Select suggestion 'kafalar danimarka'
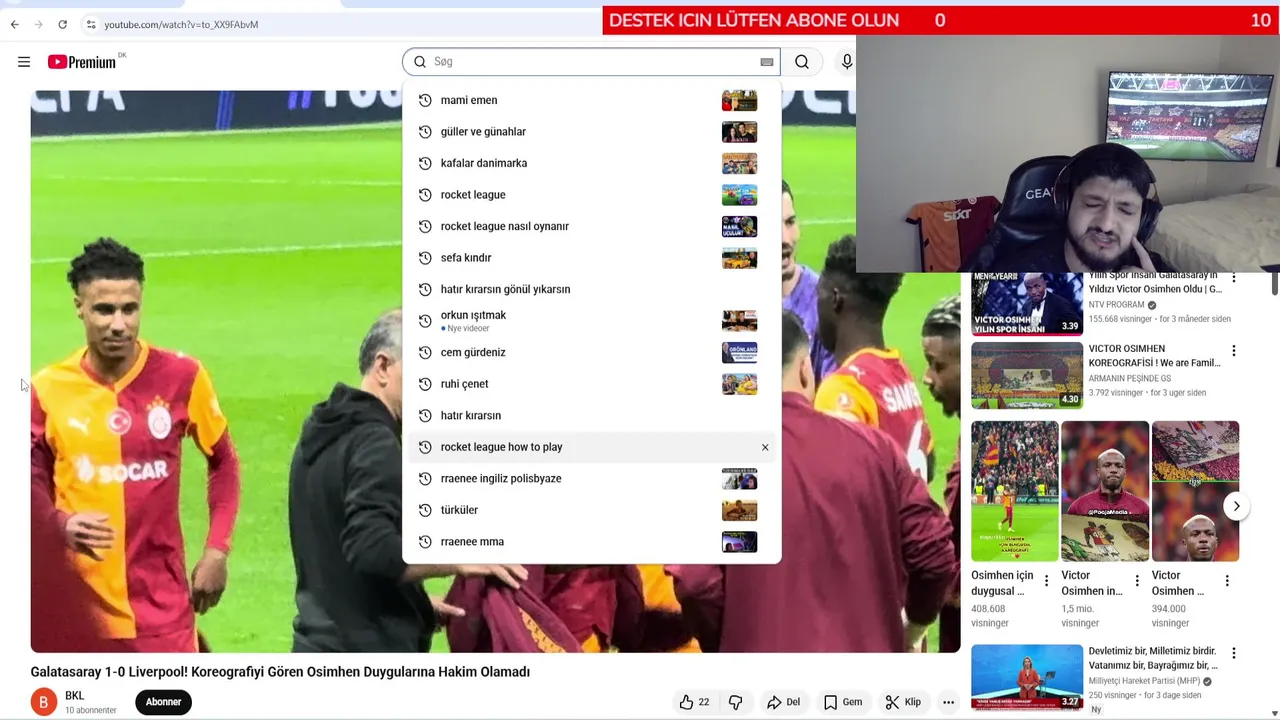The height and width of the screenshot is (720, 1280). 591,163
